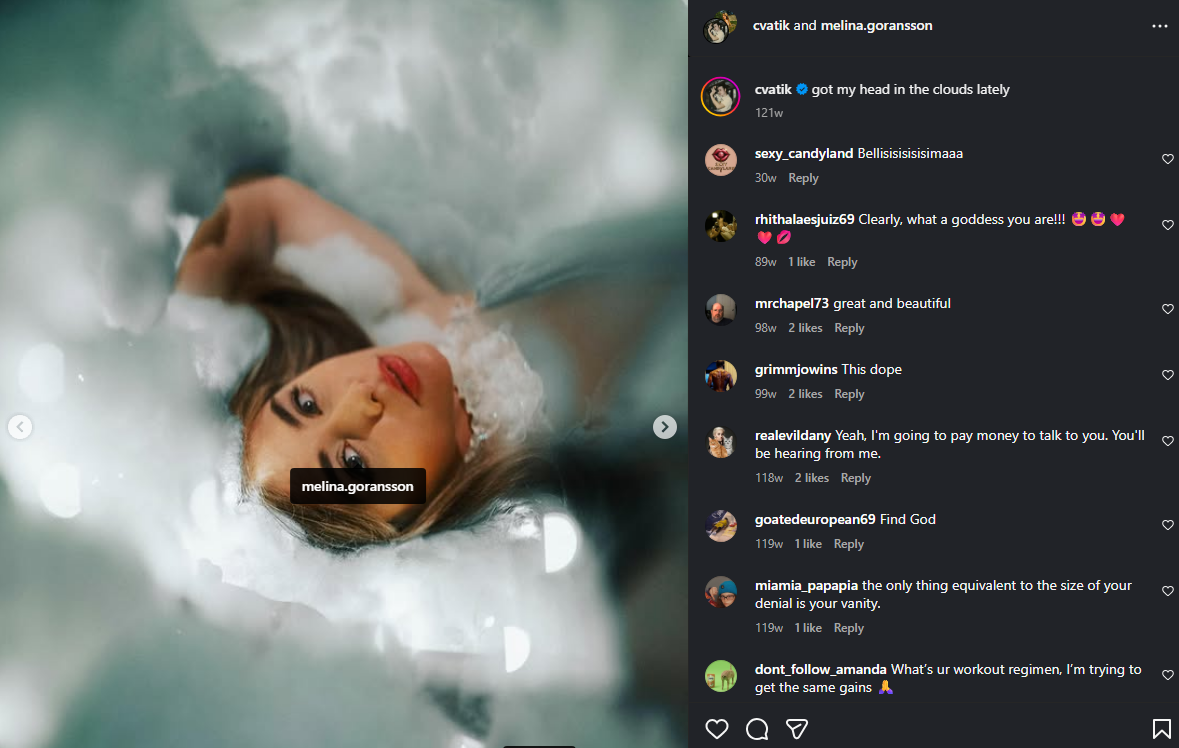Click melina.goransson photo tag label
1179x748 pixels.
(358, 486)
